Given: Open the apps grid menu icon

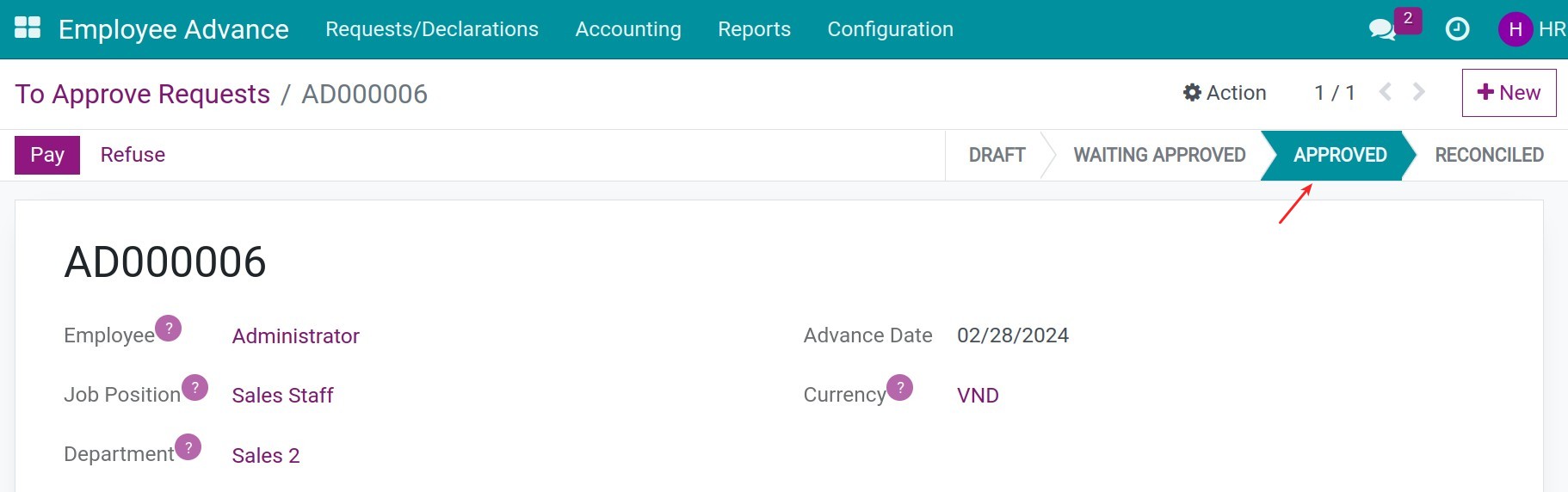Looking at the screenshot, I should [28, 28].
